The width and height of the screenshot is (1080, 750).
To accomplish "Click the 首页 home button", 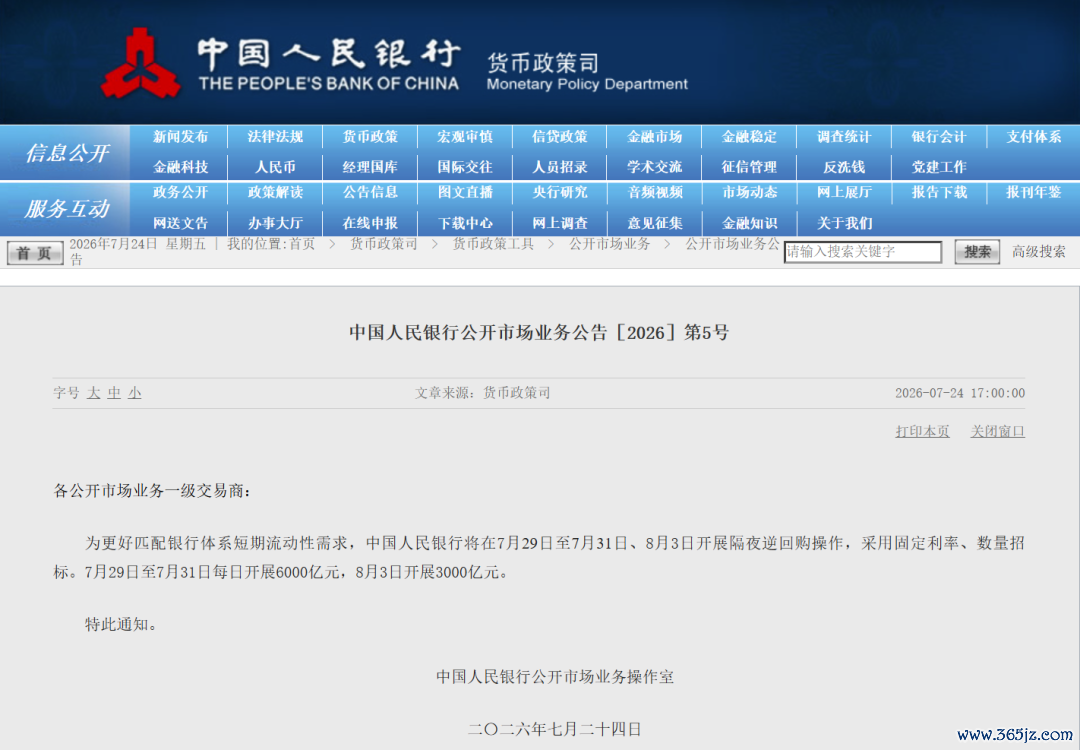I will [x=34, y=253].
